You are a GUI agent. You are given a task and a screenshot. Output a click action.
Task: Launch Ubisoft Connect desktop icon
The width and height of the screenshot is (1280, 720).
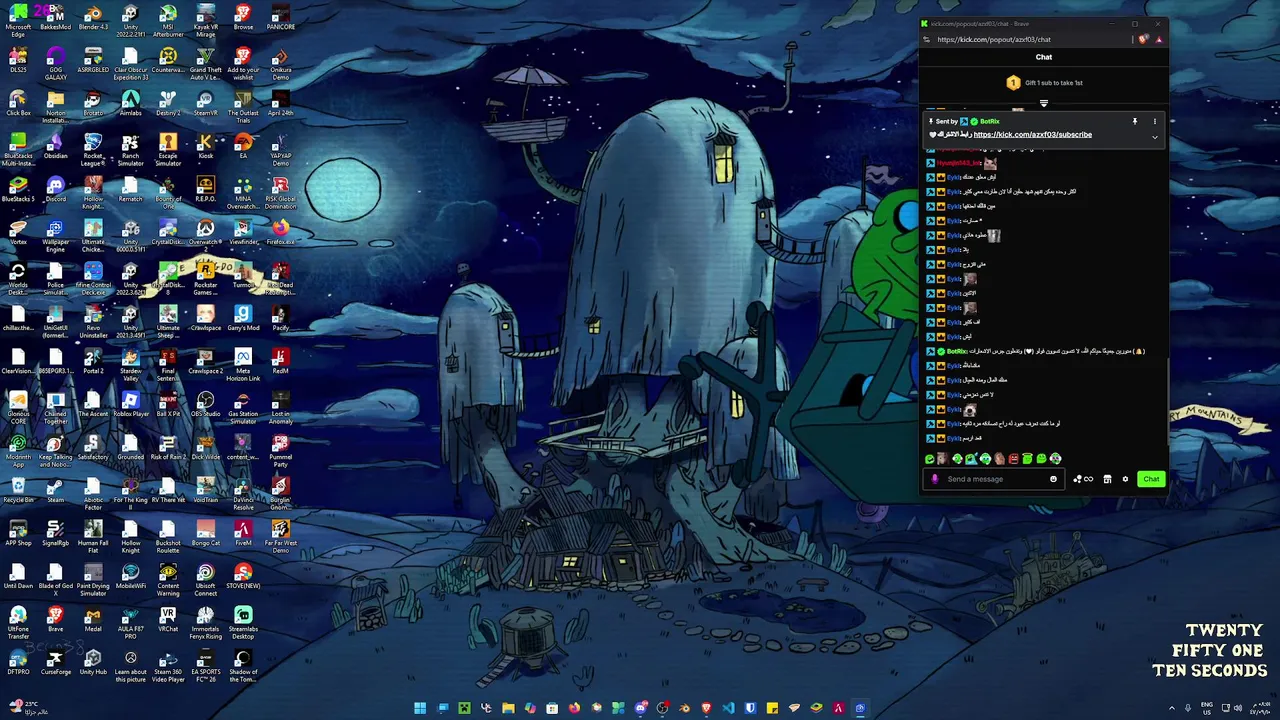[205, 577]
